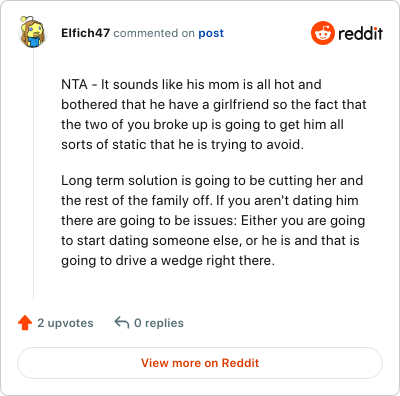Follow the blue "post" link
The width and height of the screenshot is (400, 396).
(x=211, y=33)
